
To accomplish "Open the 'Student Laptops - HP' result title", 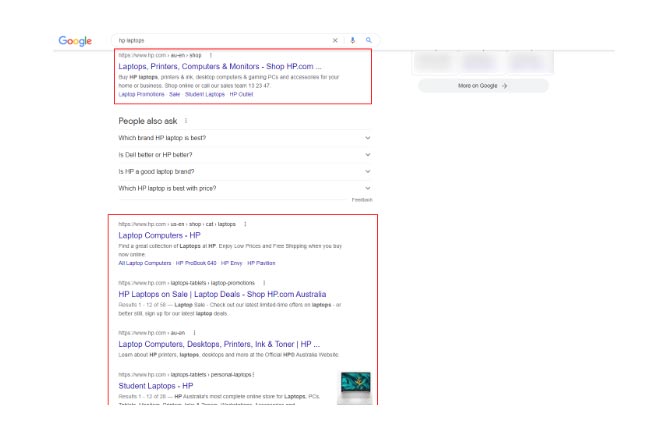I will pyautogui.click(x=156, y=386).
